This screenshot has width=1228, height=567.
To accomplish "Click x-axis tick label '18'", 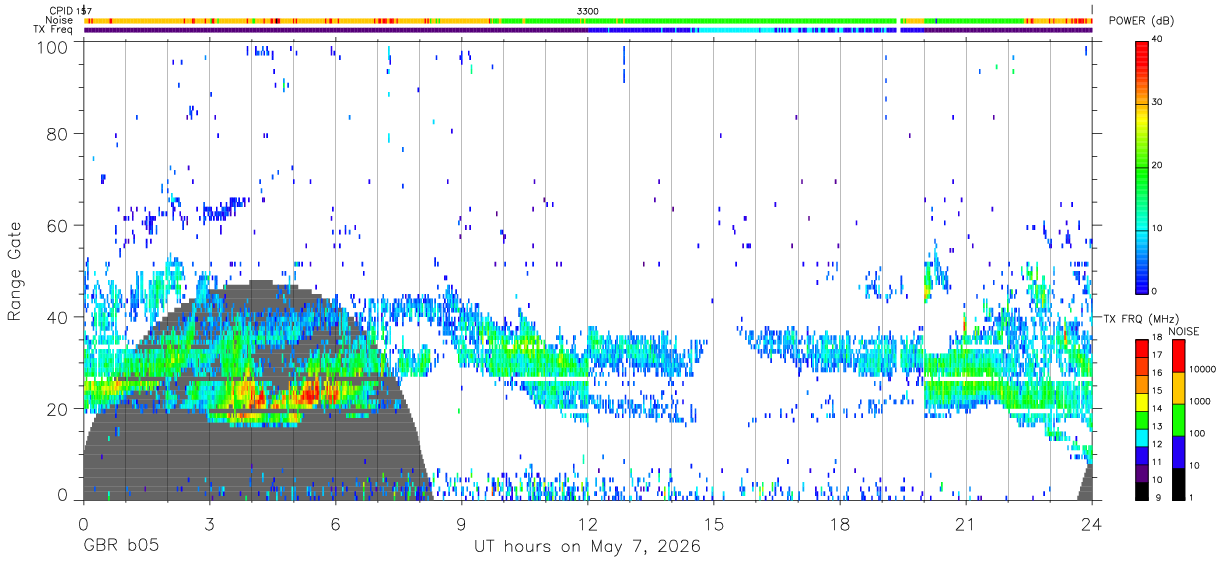I will (x=839, y=523).
